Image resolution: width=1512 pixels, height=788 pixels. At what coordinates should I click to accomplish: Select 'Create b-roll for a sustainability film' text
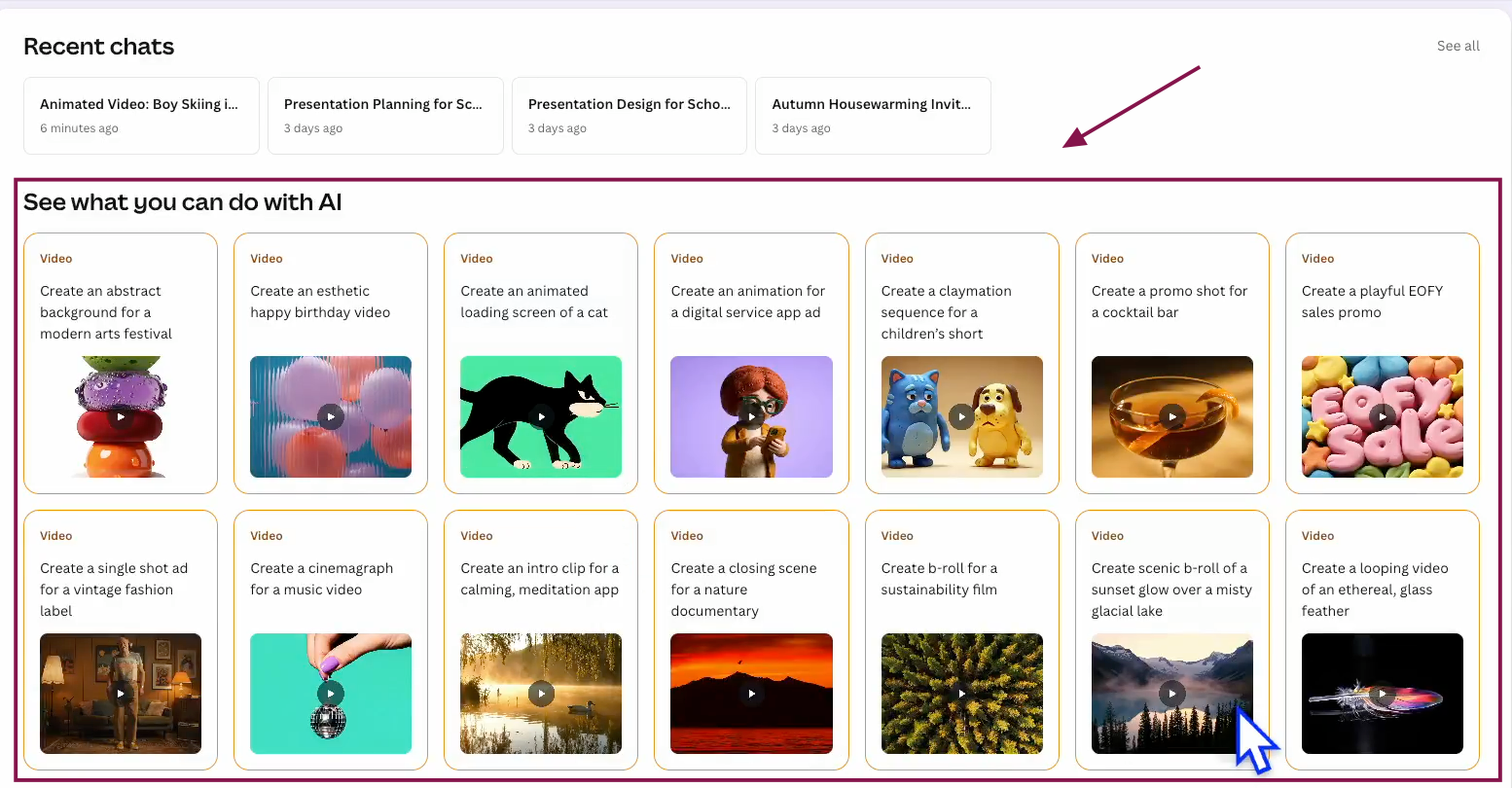(939, 579)
